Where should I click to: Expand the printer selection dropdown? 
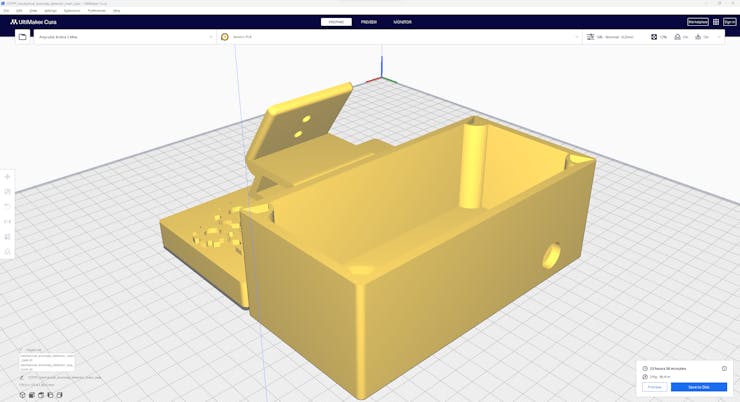[x=211, y=37]
